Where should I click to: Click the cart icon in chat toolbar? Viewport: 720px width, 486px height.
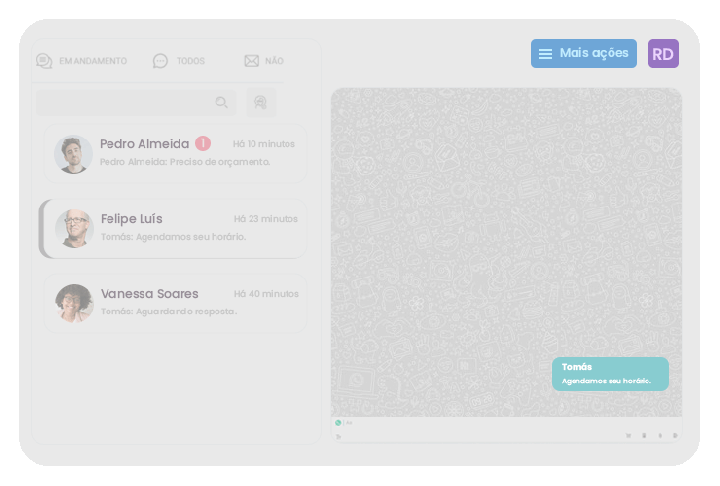pos(628,436)
